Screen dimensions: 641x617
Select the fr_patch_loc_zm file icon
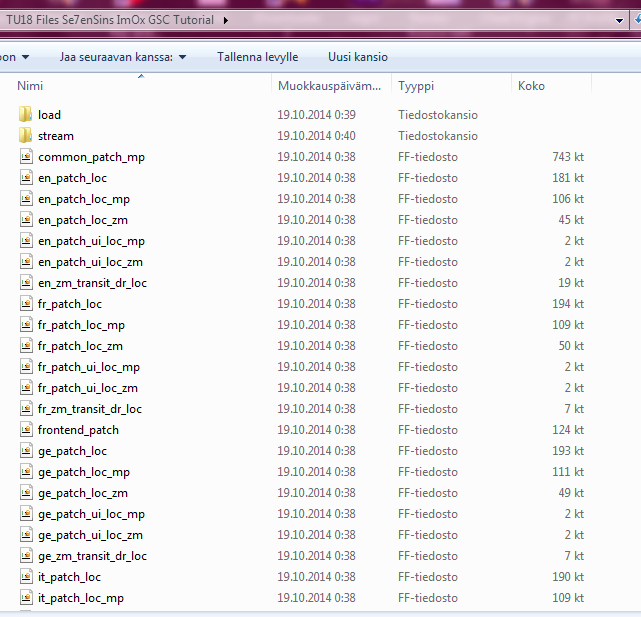pos(26,346)
